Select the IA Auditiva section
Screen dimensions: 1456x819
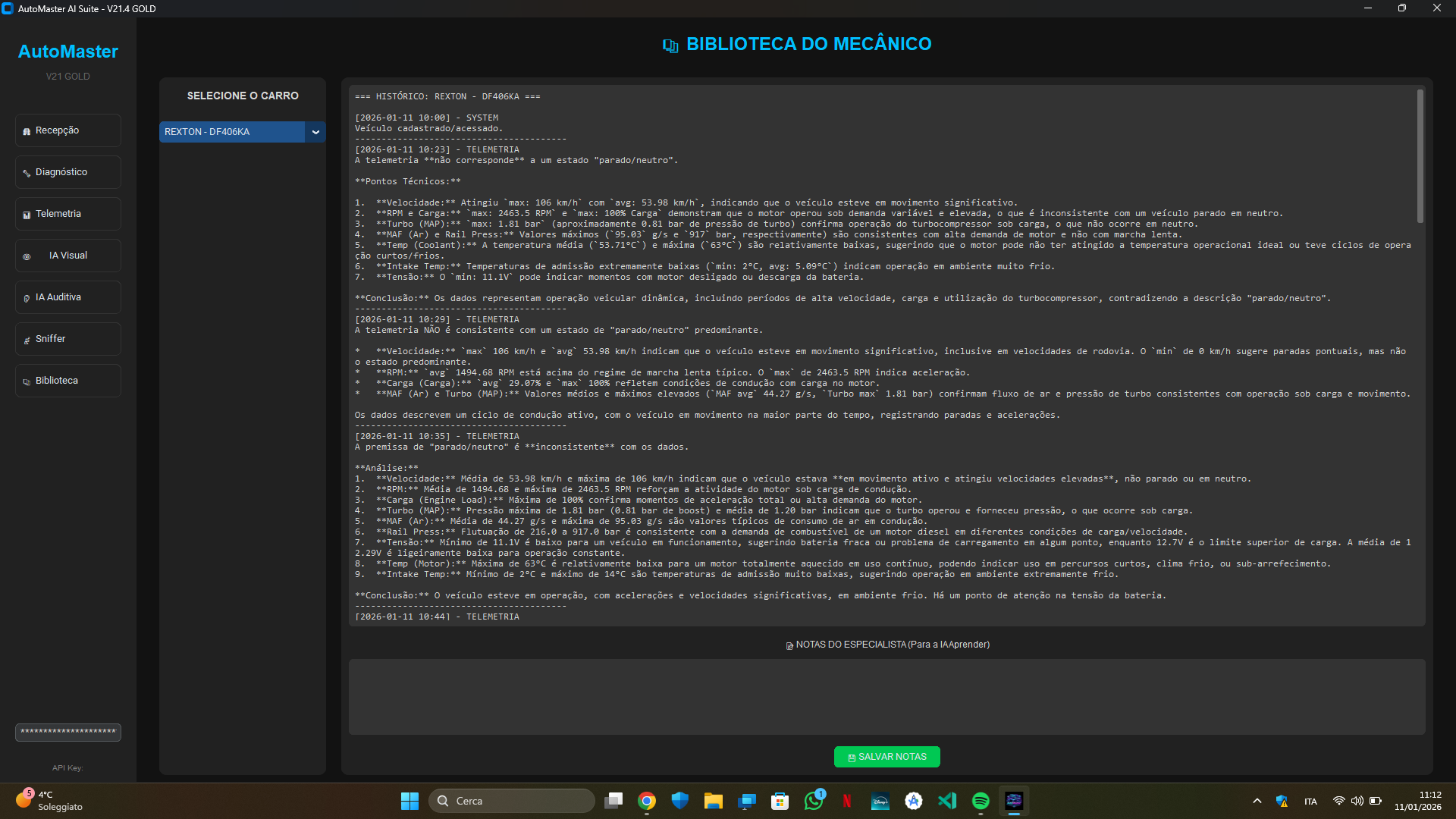[67, 297]
